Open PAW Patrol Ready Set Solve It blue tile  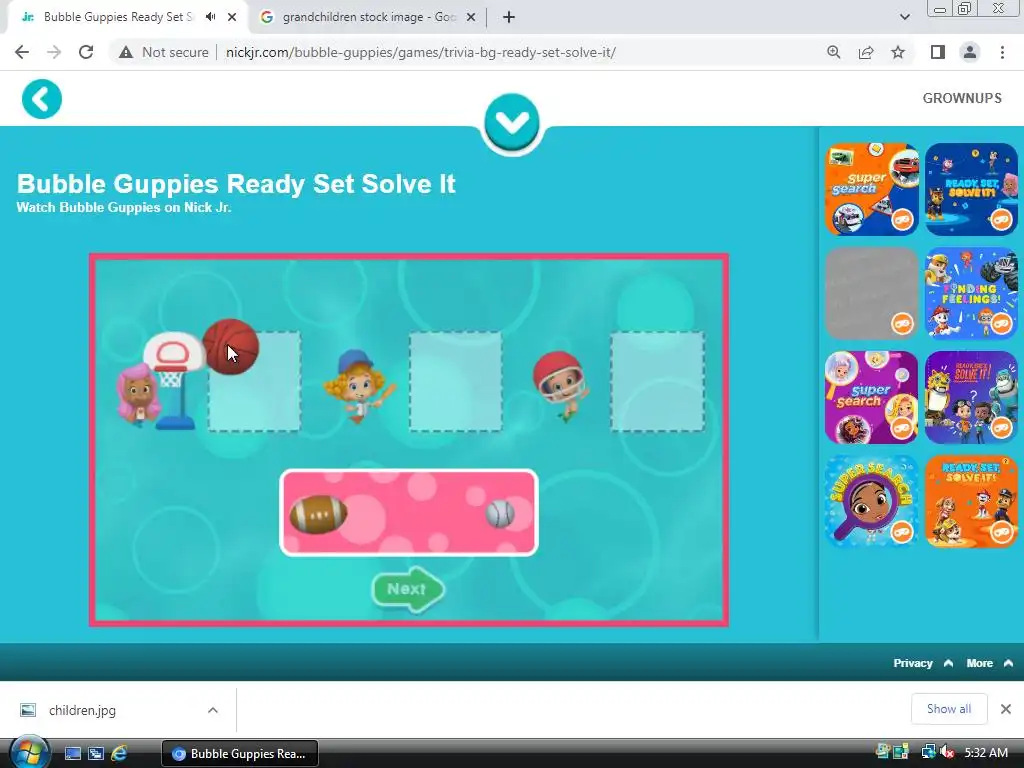971,189
